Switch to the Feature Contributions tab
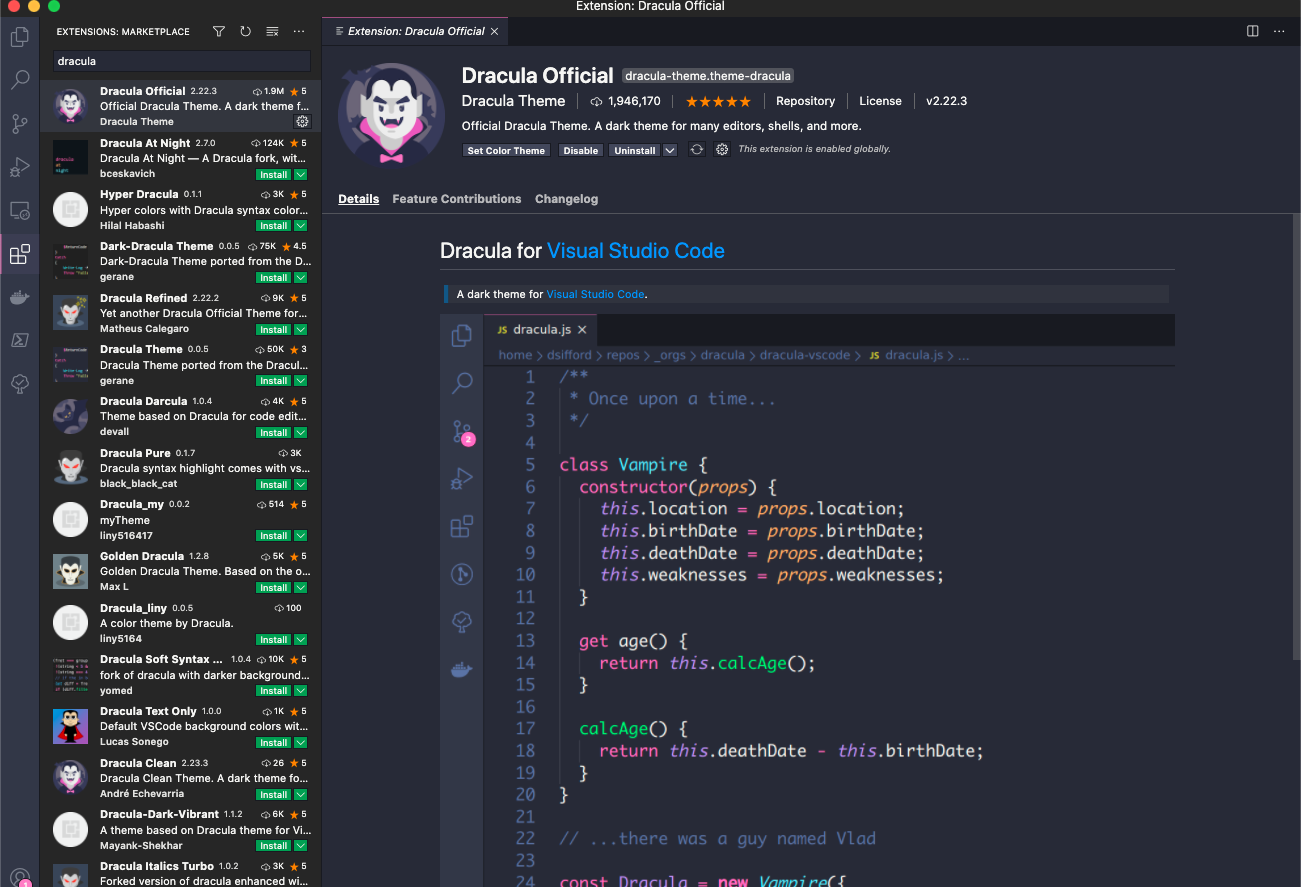1301x887 pixels. pyautogui.click(x=457, y=199)
